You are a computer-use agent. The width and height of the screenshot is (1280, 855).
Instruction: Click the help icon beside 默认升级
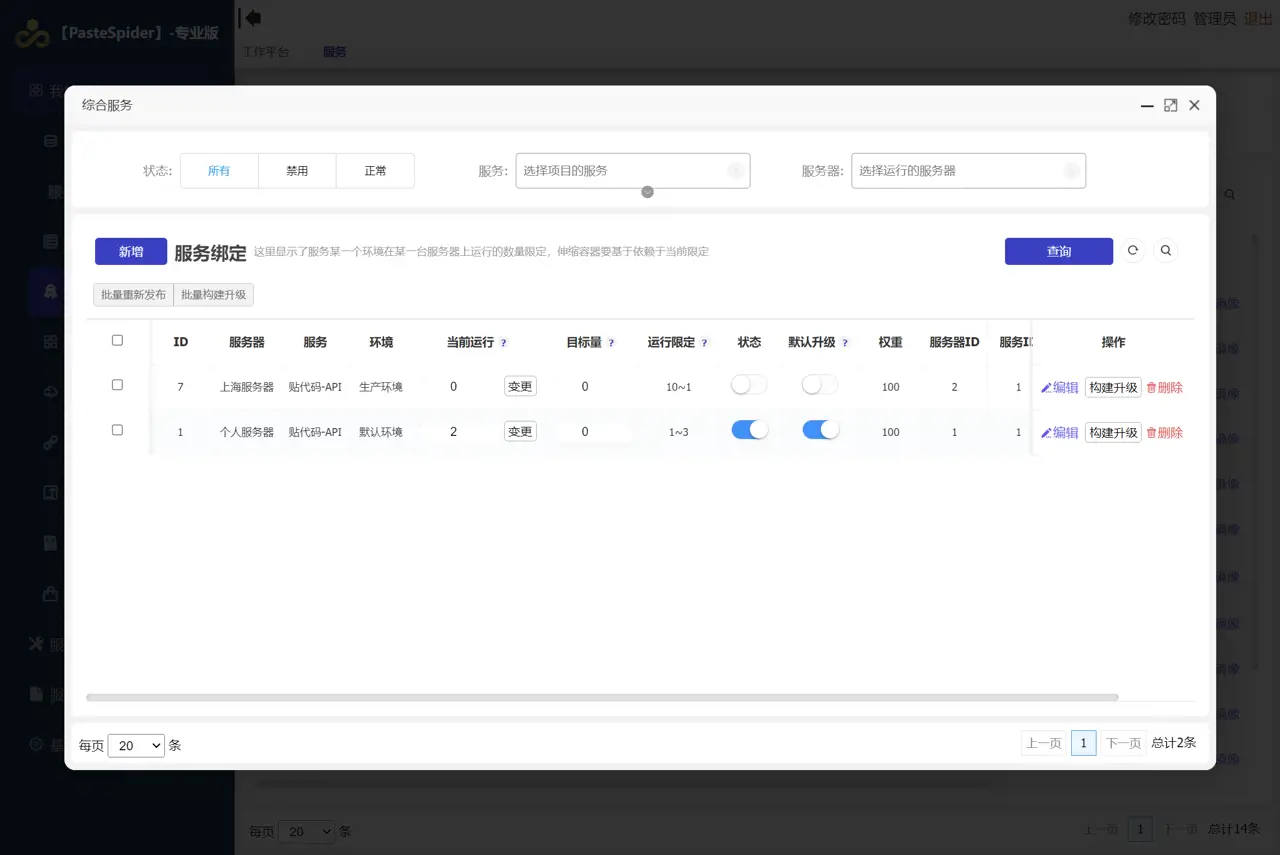(845, 343)
